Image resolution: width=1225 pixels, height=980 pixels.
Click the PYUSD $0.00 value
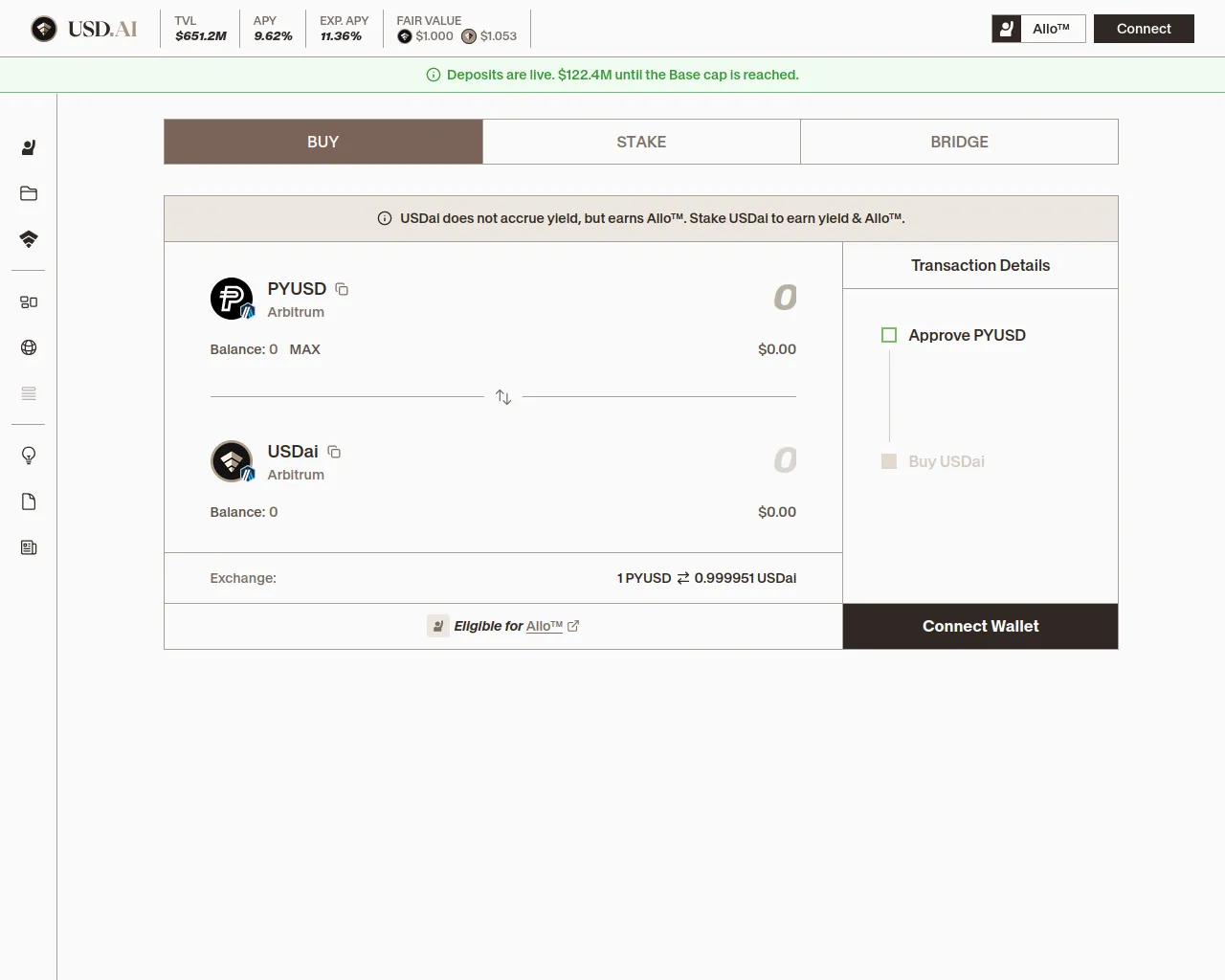(777, 349)
